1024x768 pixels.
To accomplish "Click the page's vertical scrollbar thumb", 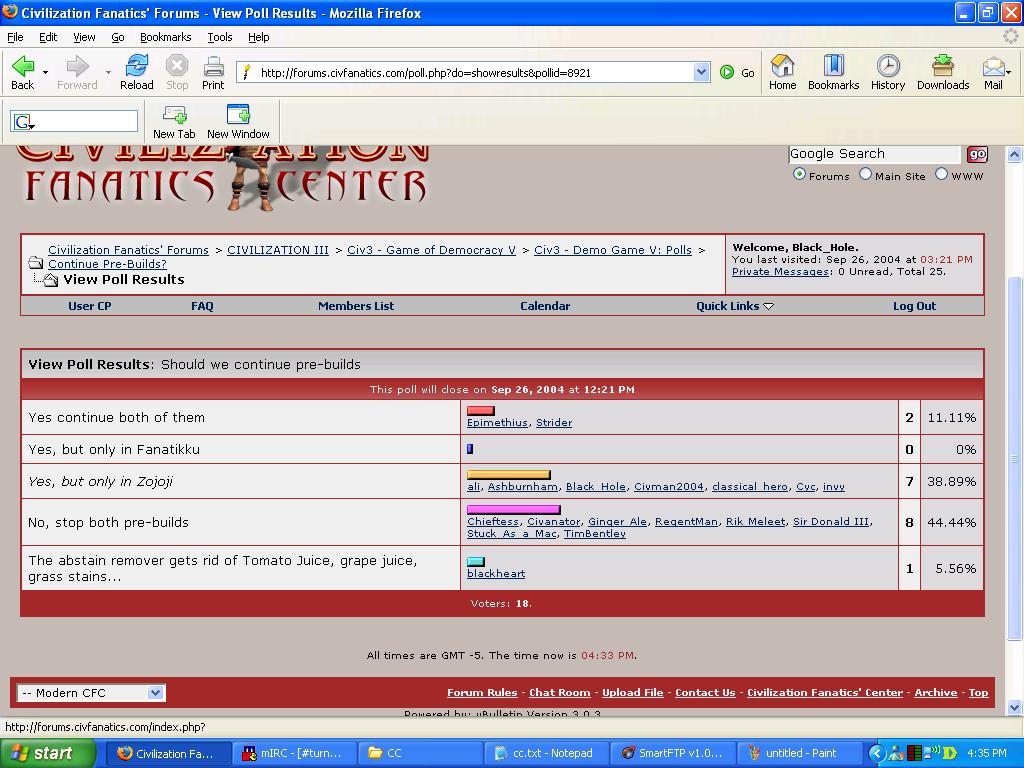I will tap(1014, 457).
